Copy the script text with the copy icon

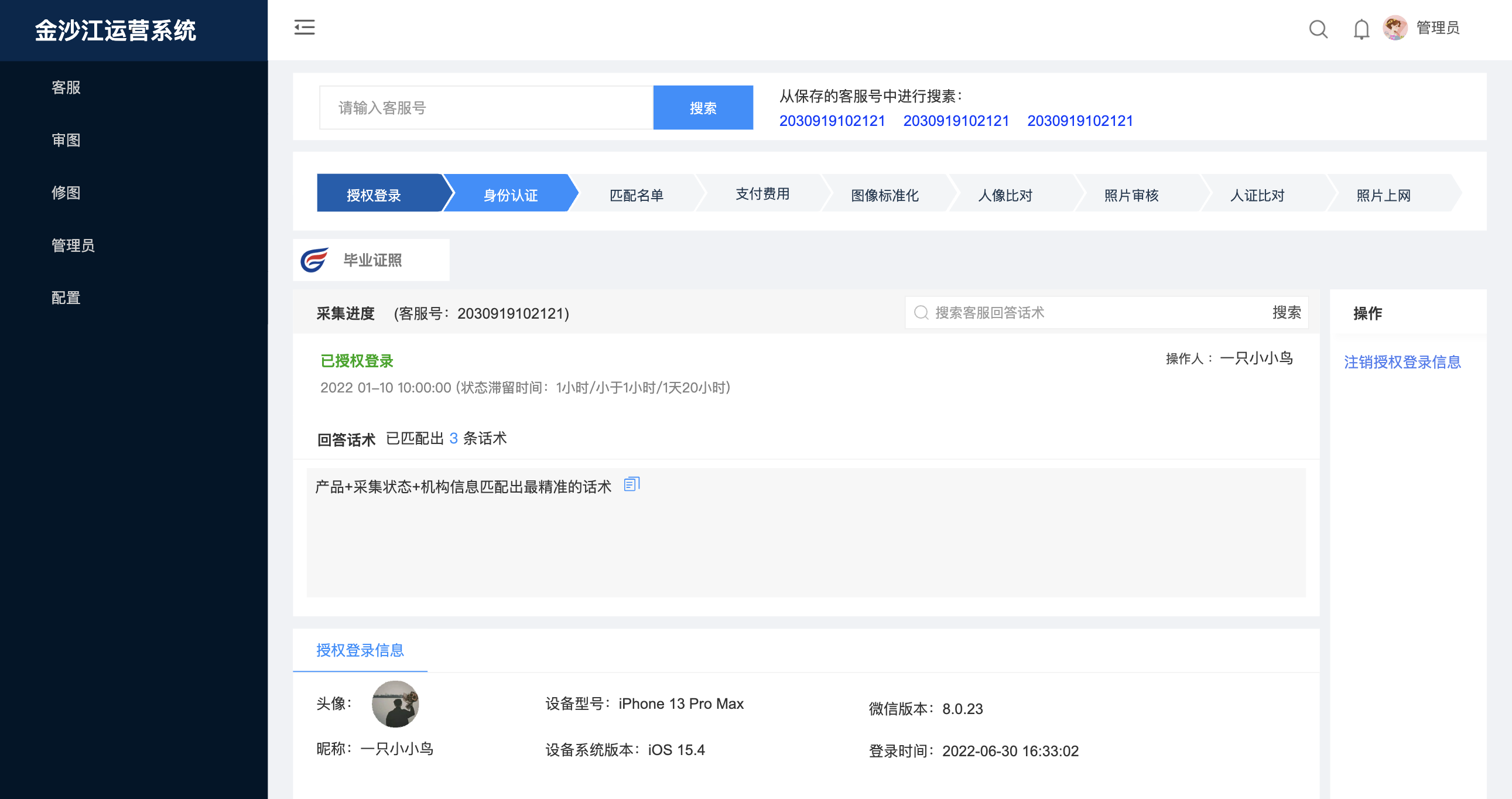pyautogui.click(x=632, y=484)
